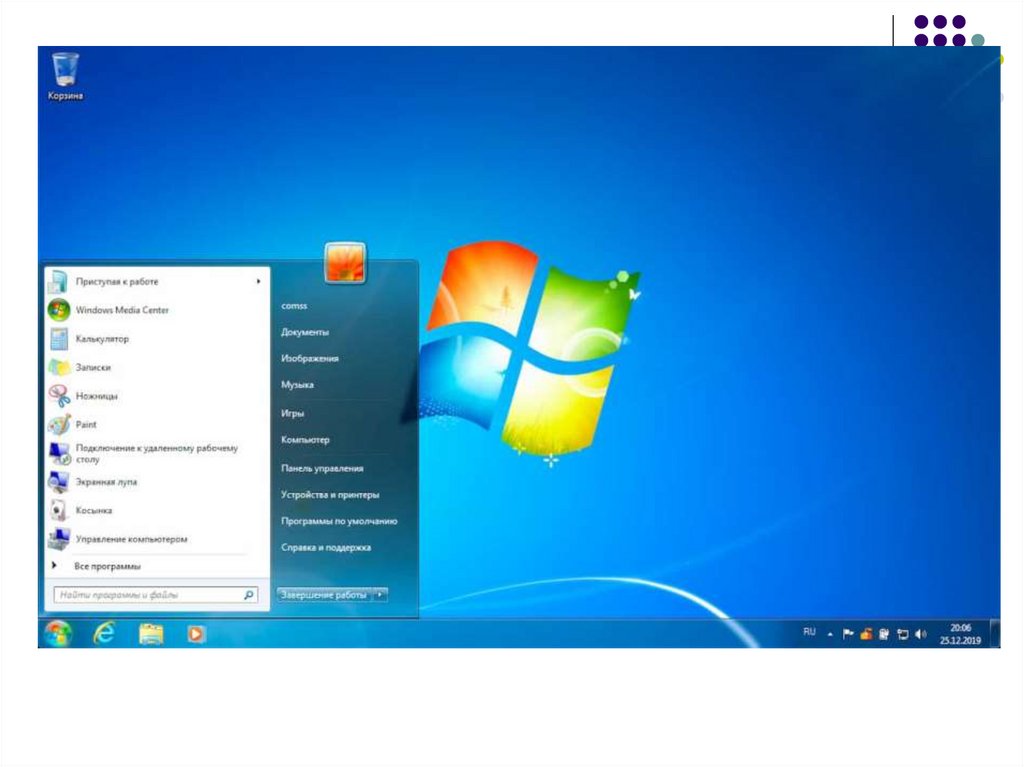This screenshot has width=1024, height=767.
Task: Click the Калькулятор calculator icon
Action: (59, 338)
